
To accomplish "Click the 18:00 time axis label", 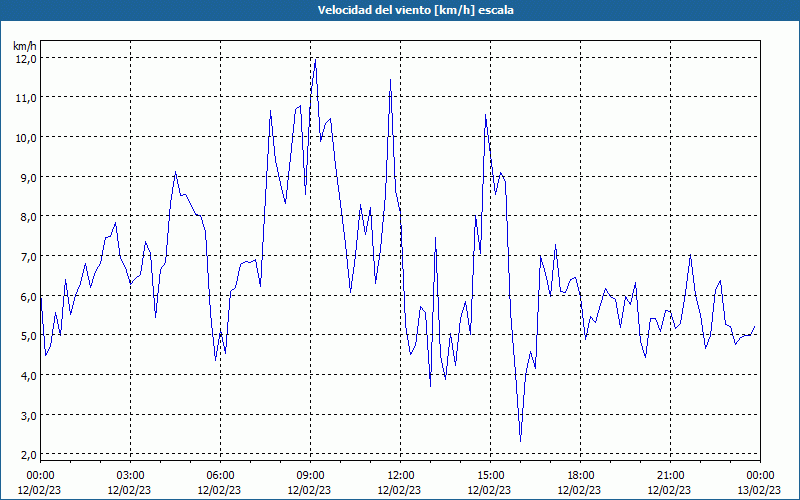I will point(581,476).
